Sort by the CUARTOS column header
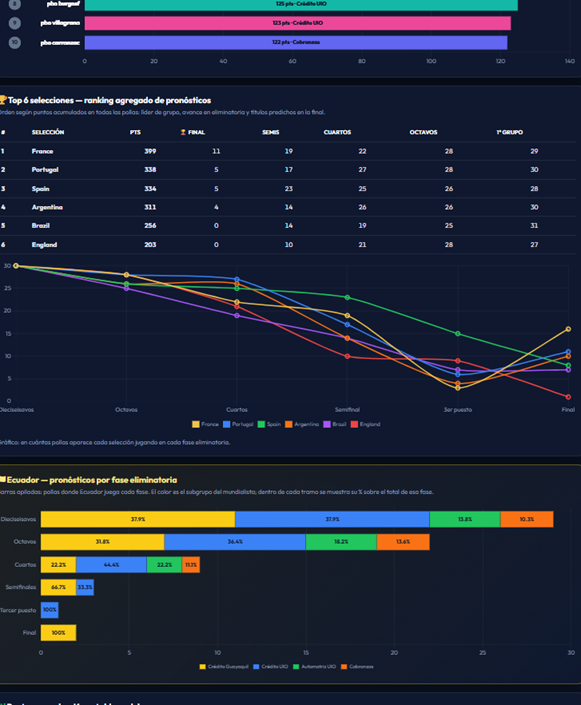 (337, 132)
